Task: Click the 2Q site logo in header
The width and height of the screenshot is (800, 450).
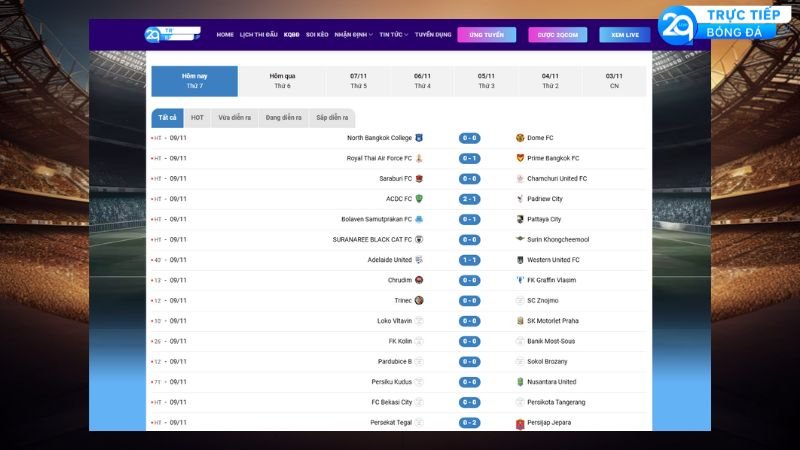Action: tap(172, 34)
